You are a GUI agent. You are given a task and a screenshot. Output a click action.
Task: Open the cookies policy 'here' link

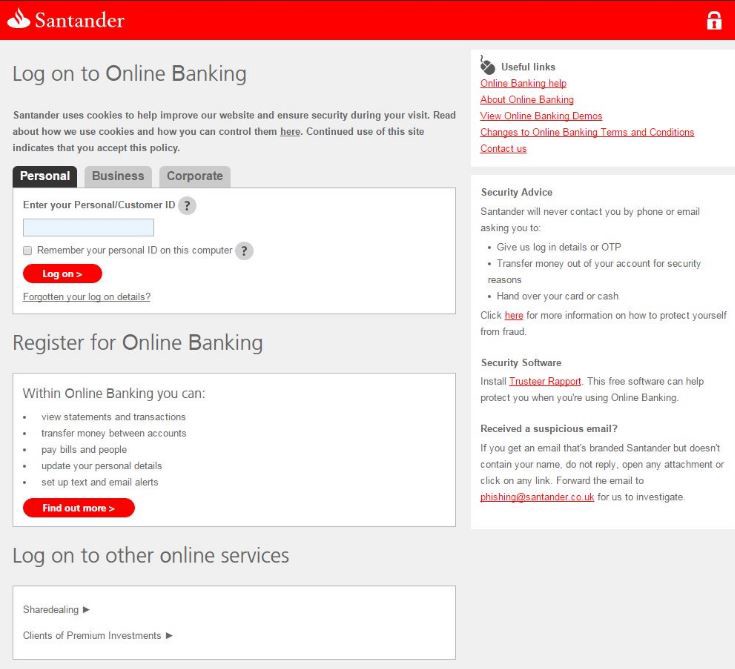click(x=290, y=132)
